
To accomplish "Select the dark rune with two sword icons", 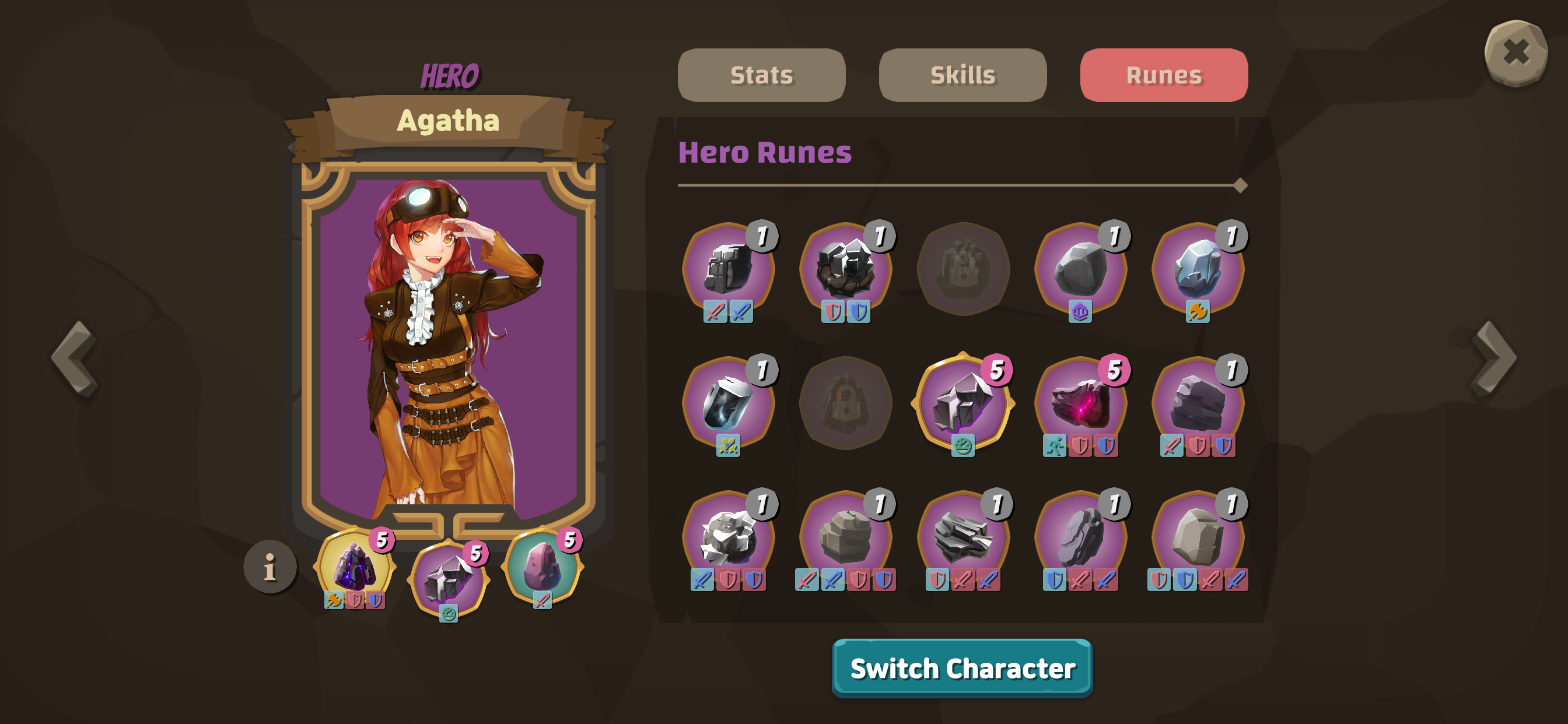I will coord(728,269).
